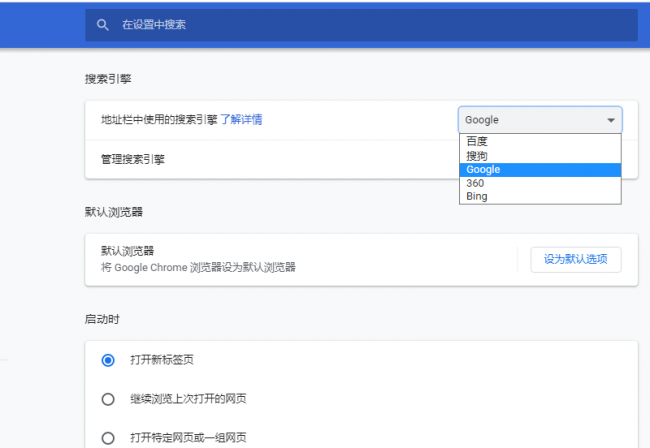Open the 了解详情 link
The width and height of the screenshot is (650, 448).
241,119
